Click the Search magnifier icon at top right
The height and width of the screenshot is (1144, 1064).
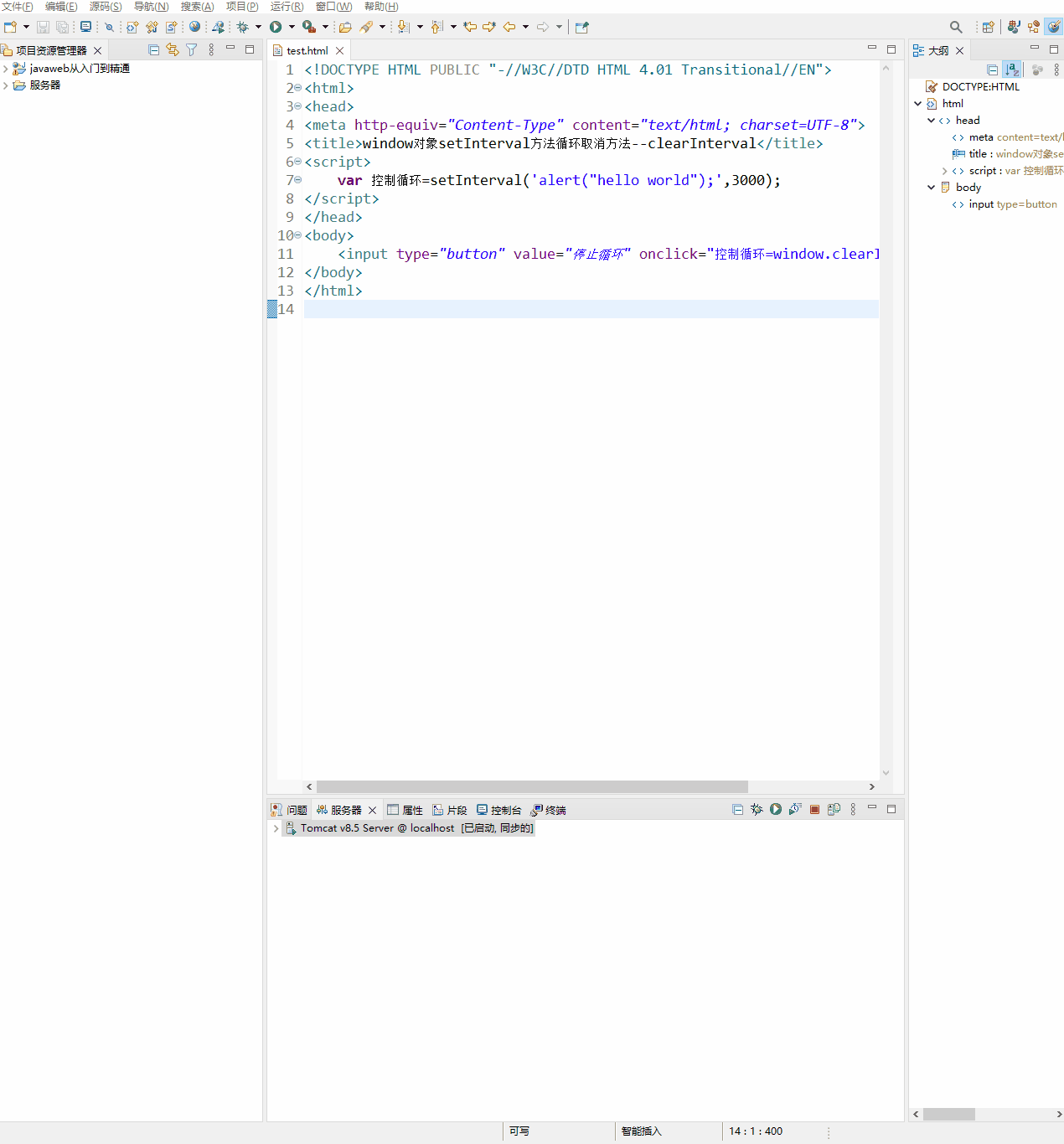[x=956, y=27]
